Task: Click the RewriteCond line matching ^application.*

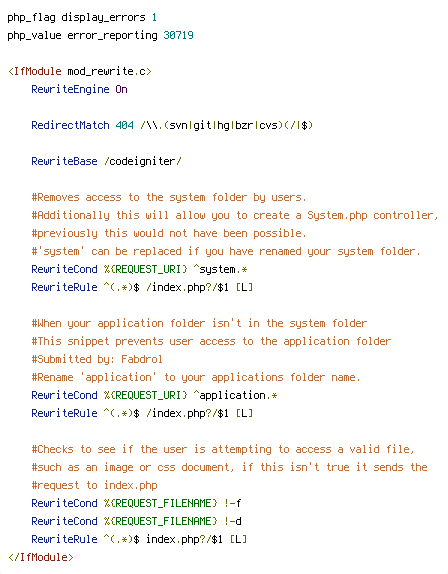Action: (x=154, y=395)
